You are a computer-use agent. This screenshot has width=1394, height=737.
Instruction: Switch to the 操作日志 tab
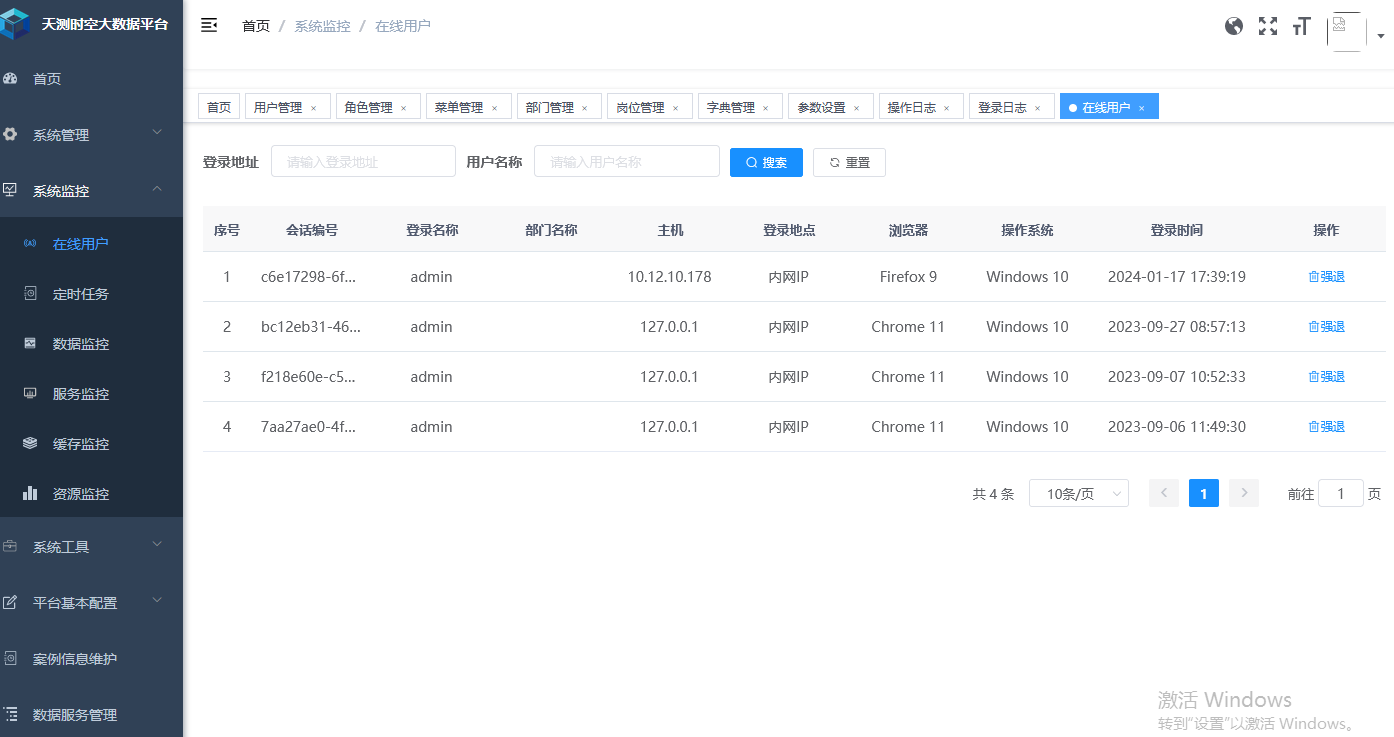tap(913, 106)
